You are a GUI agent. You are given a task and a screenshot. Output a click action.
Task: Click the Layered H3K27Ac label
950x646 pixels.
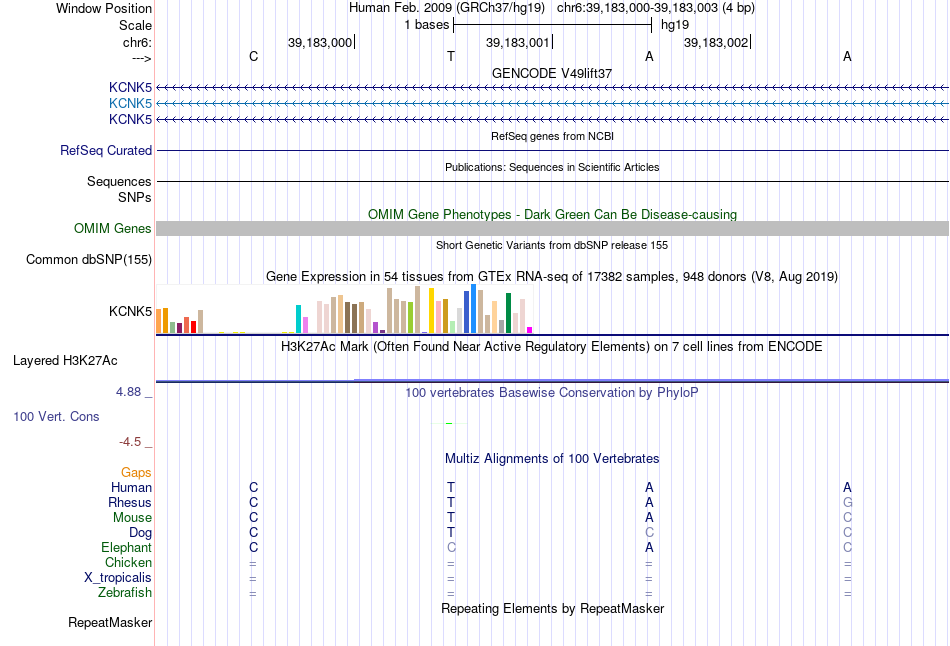65,361
